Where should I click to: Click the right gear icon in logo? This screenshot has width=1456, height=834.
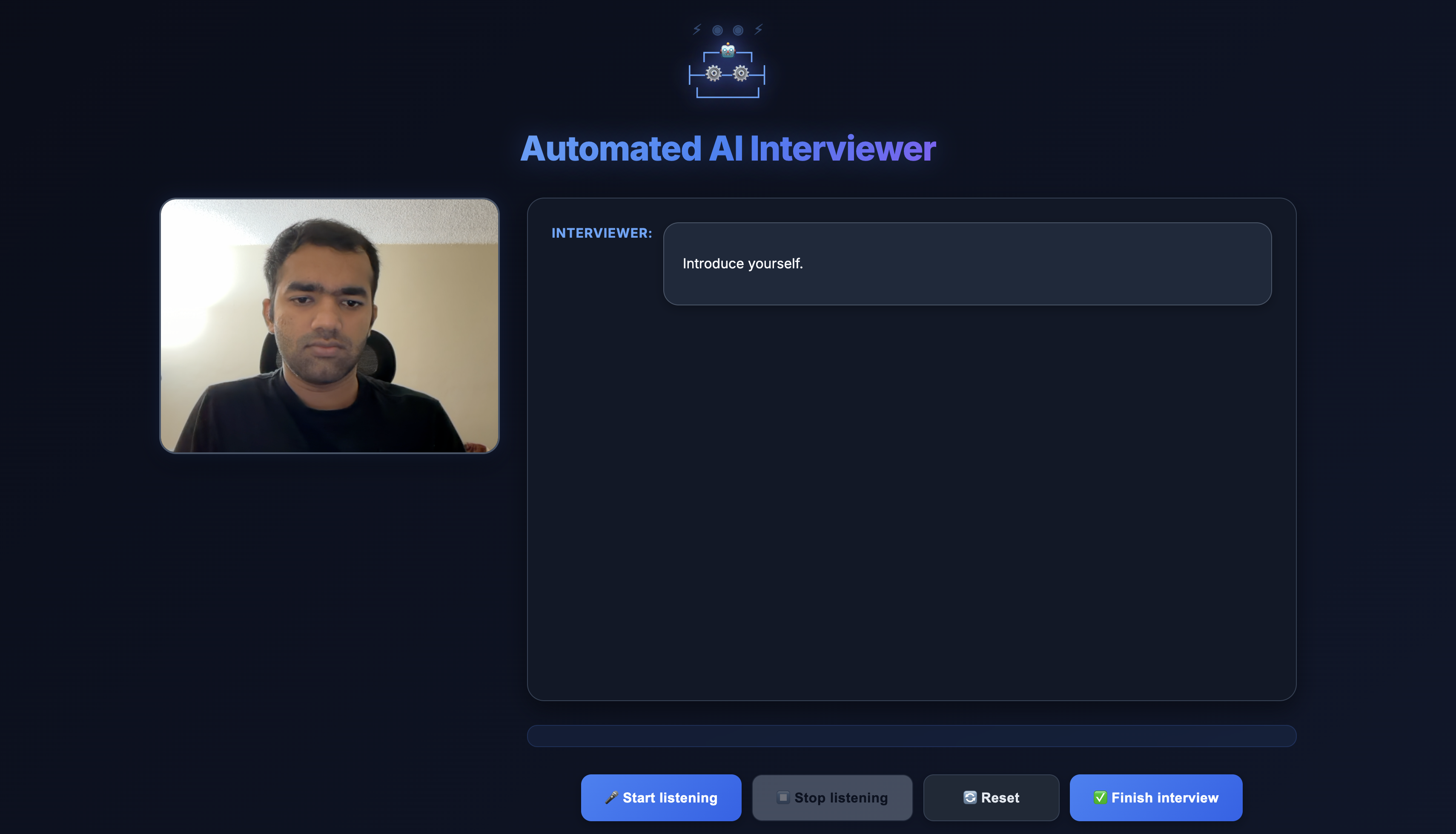tap(741, 73)
